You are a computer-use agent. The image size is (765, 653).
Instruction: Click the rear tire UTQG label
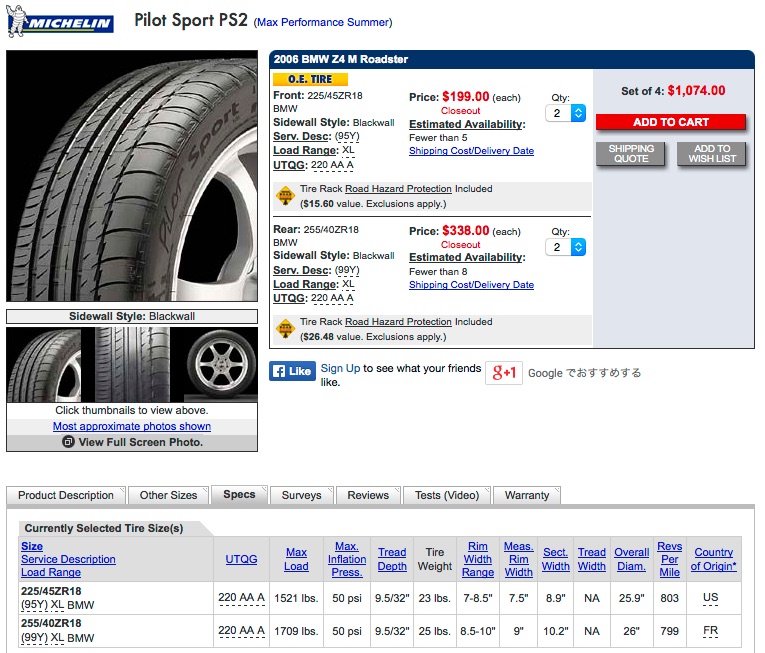tap(290, 298)
